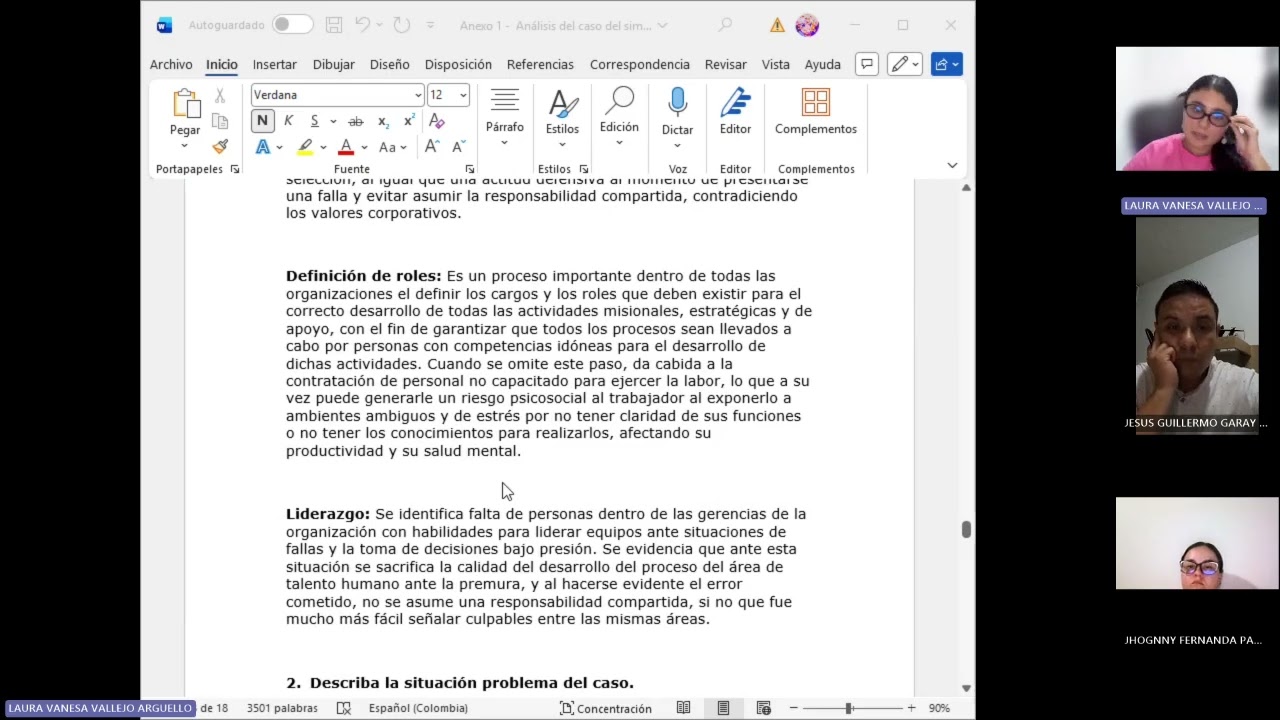Open the Revisar tab
Image resolution: width=1280 pixels, height=720 pixels.
click(x=725, y=64)
